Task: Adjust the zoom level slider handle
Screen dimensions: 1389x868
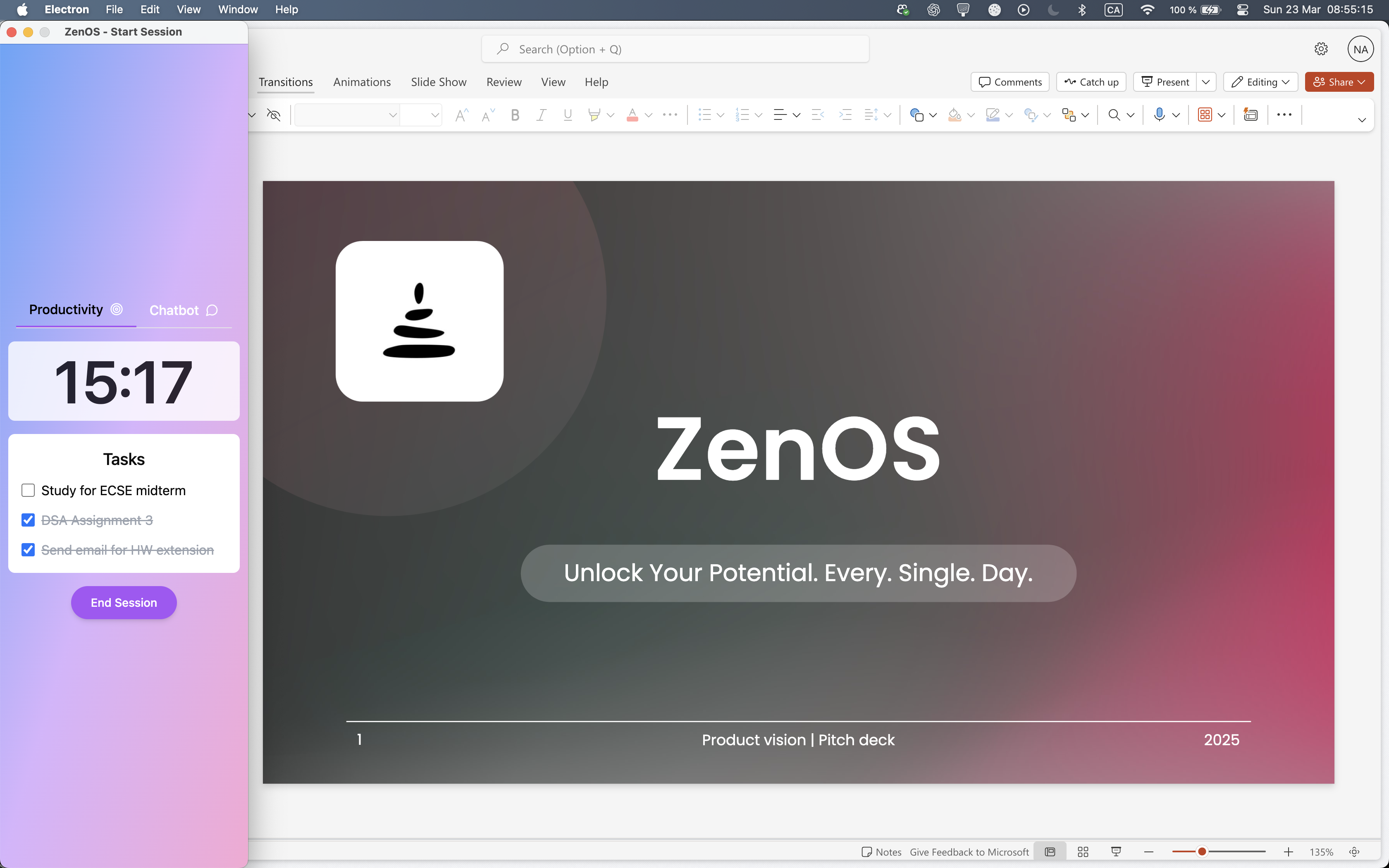Action: (x=1201, y=852)
